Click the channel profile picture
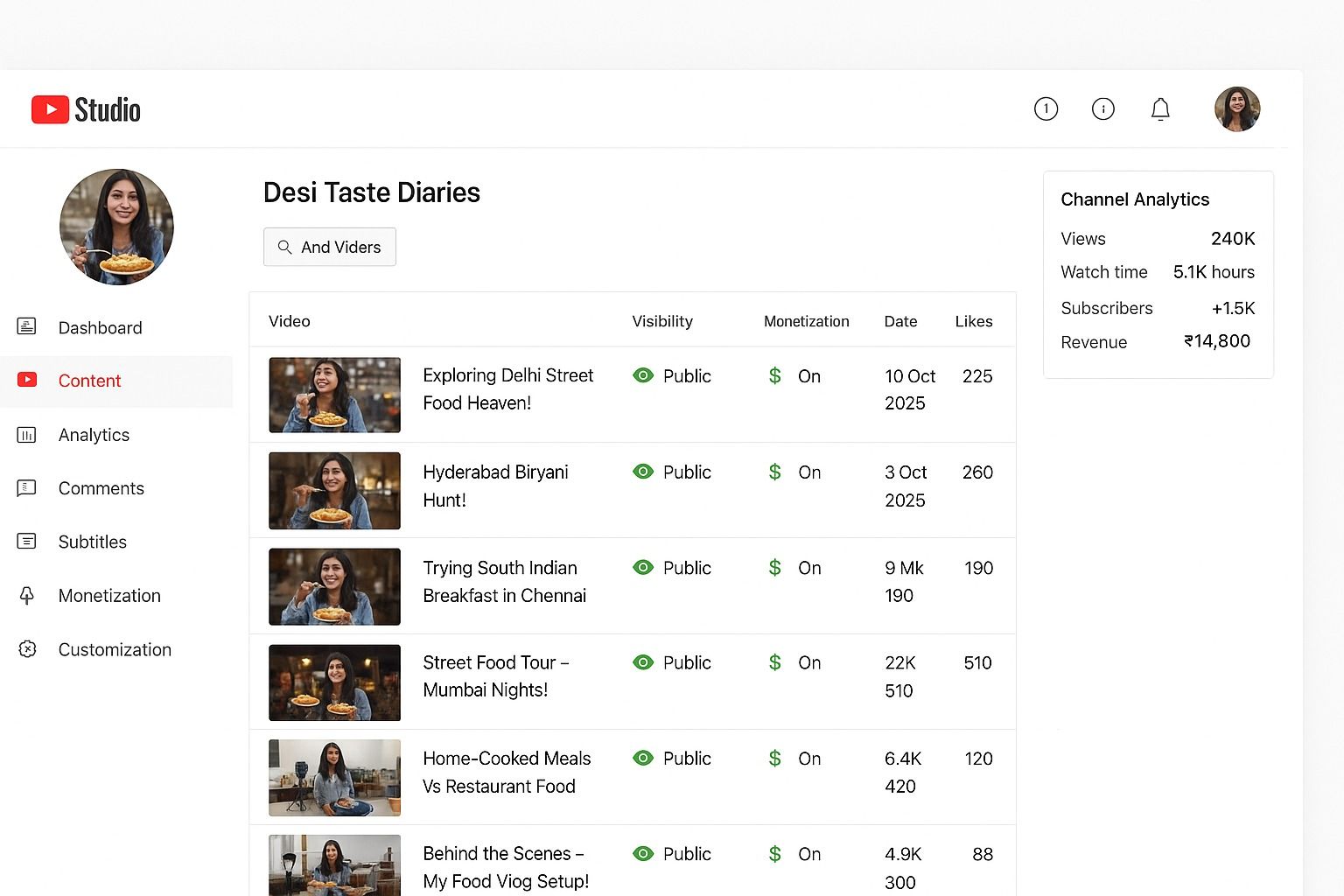This screenshot has width=1344, height=896. (116, 227)
